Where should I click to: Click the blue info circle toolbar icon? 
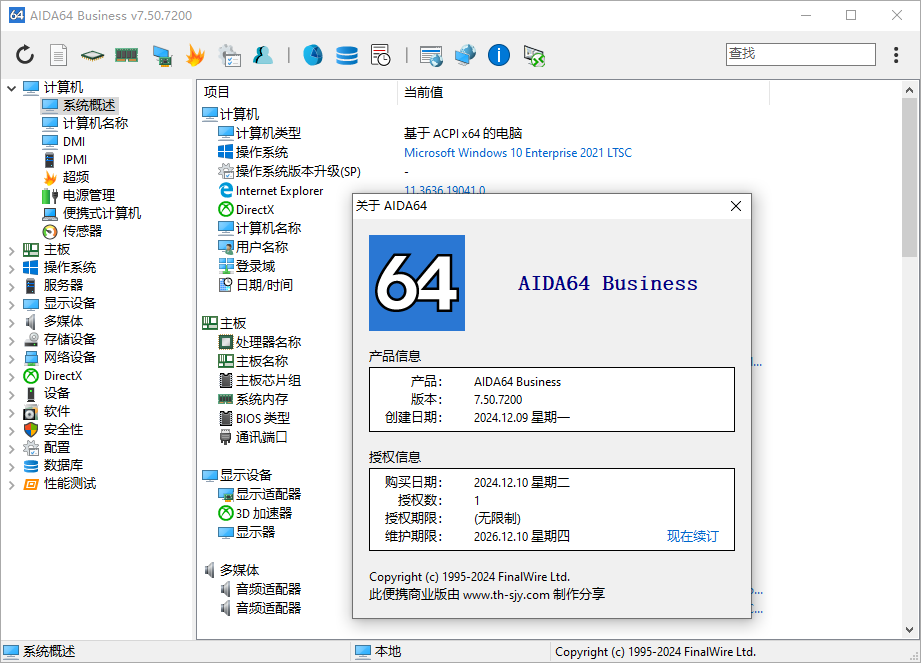point(499,55)
